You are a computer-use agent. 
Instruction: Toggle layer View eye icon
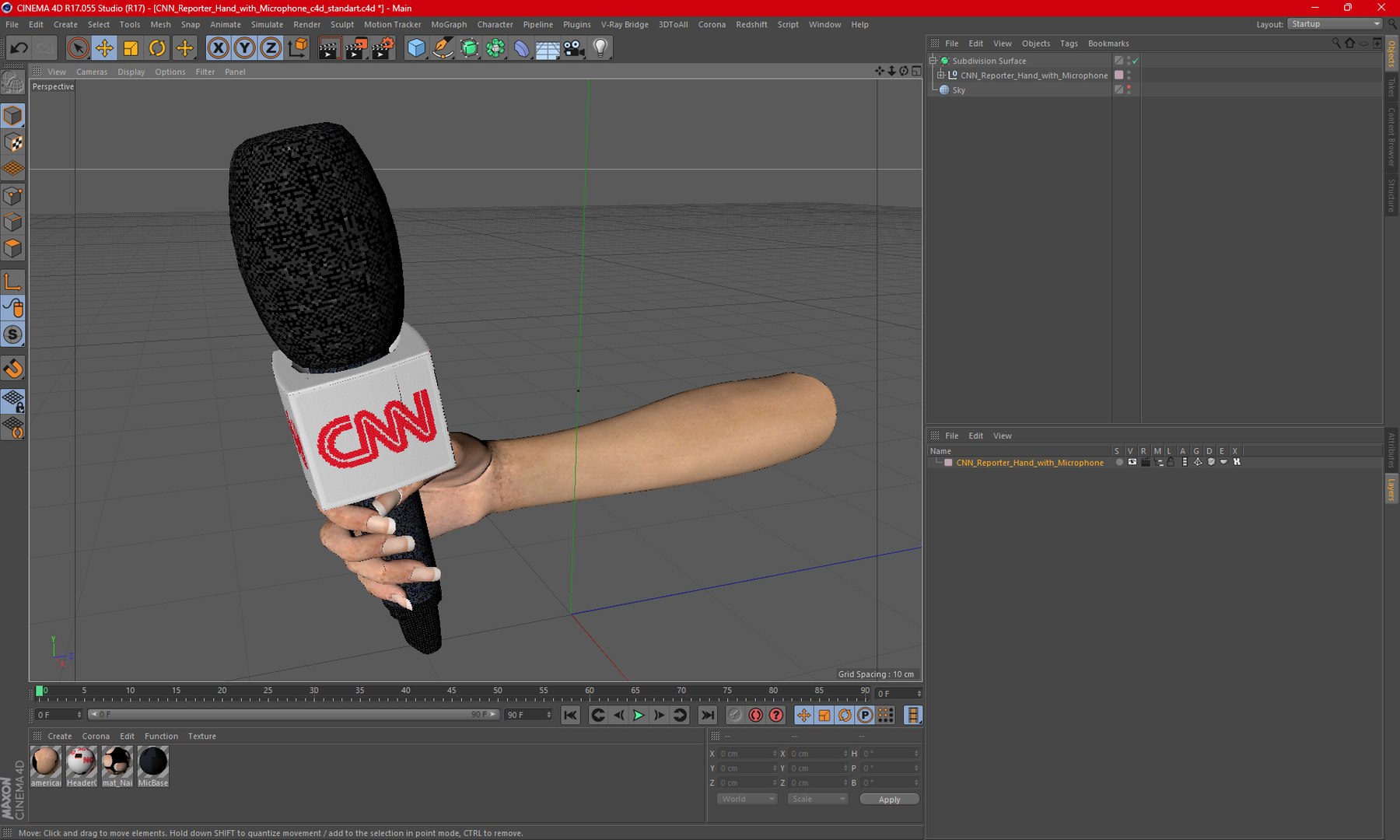point(1132,462)
